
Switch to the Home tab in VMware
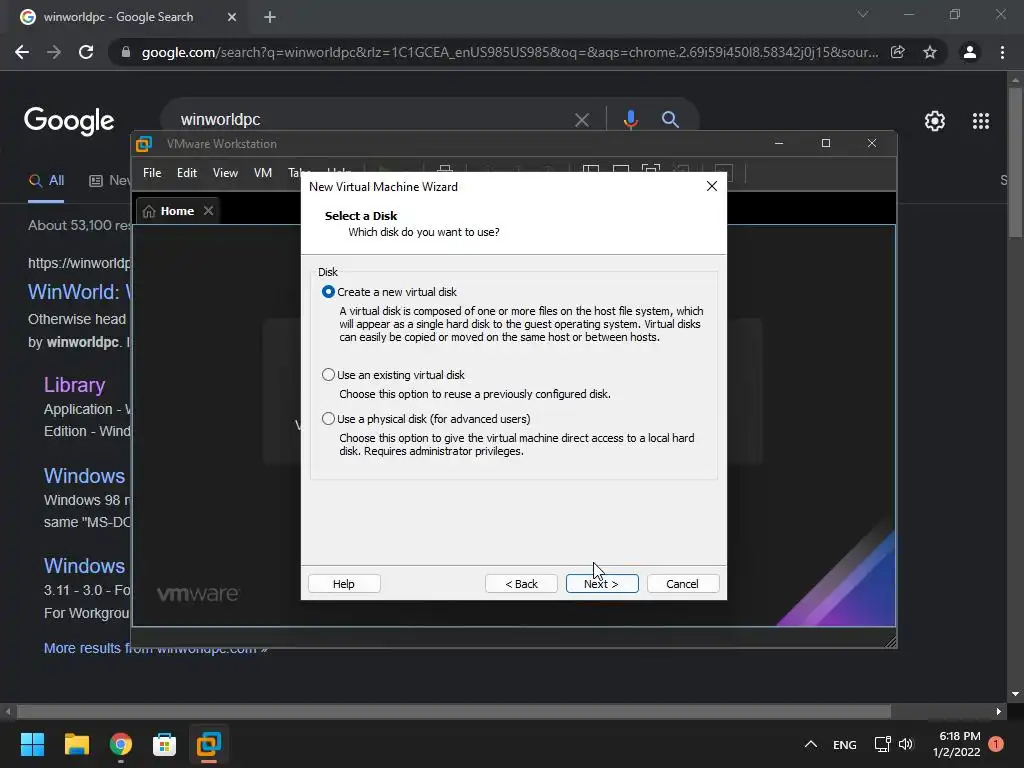[x=177, y=211]
